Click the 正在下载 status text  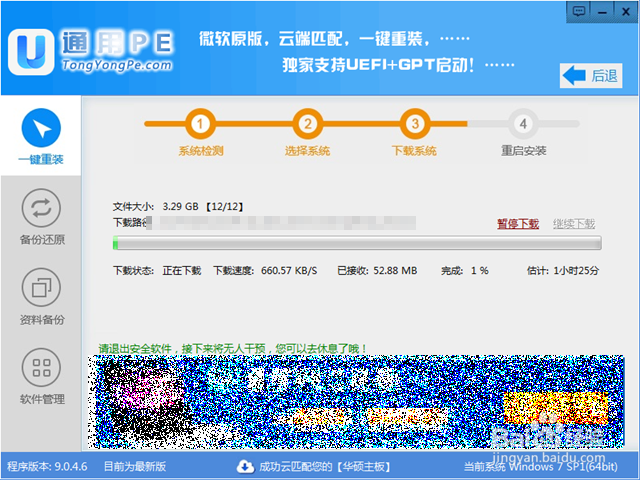[182, 271]
